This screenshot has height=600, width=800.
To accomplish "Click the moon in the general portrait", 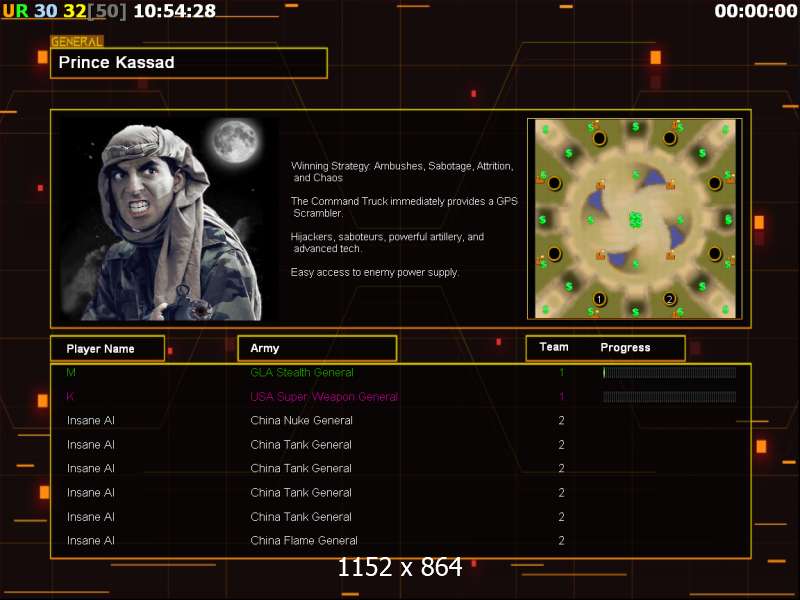I will (x=235, y=141).
